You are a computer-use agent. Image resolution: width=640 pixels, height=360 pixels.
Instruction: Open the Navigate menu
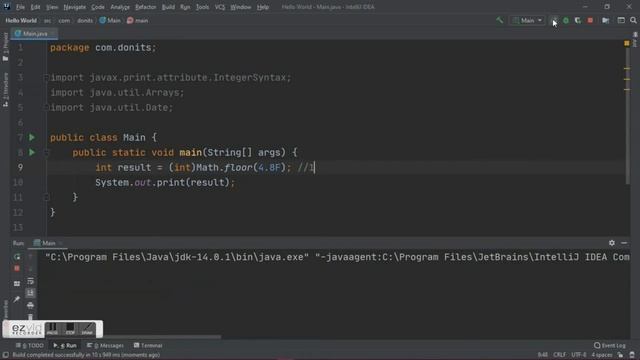click(75, 7)
